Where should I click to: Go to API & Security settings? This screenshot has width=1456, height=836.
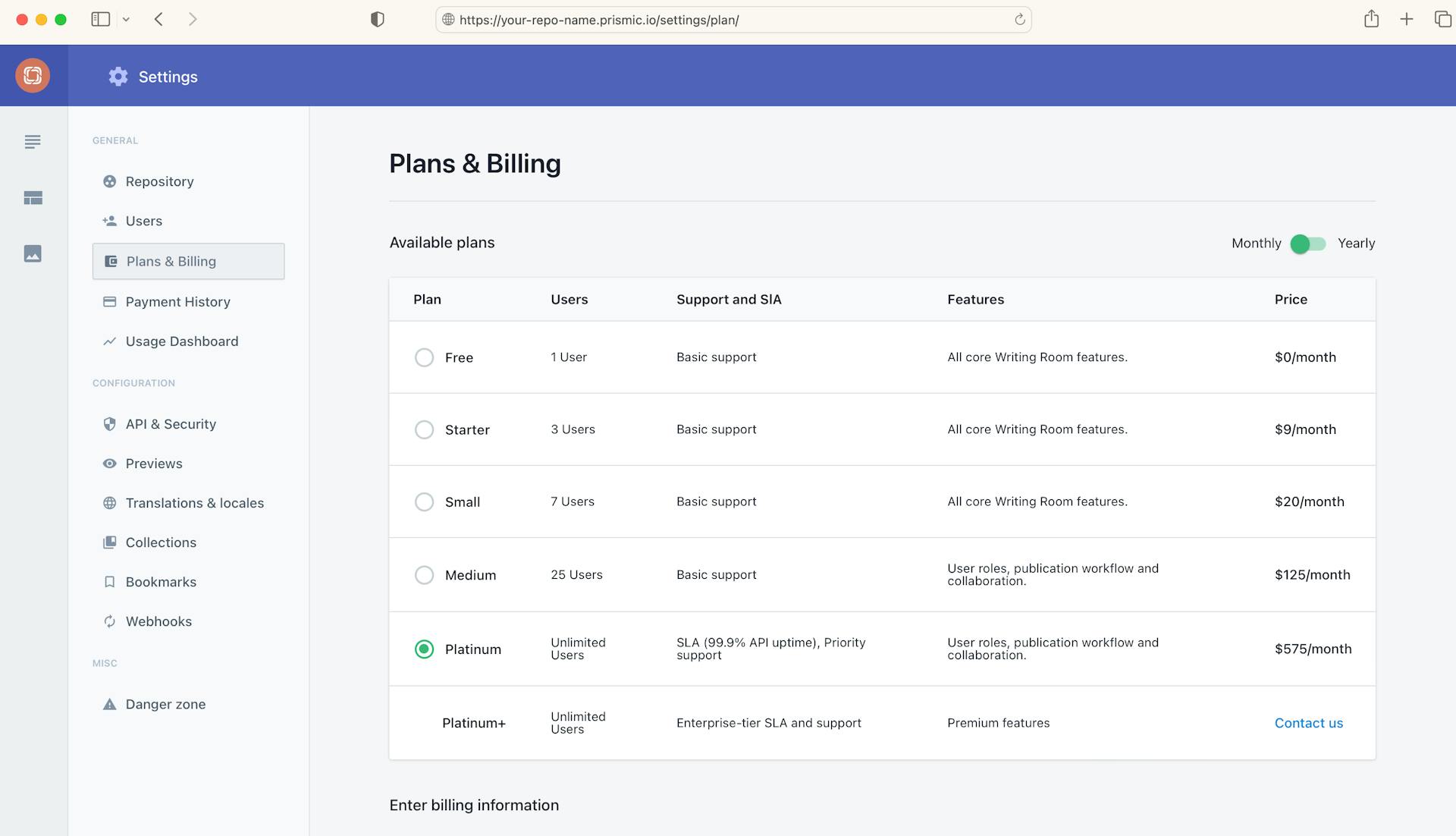tap(171, 424)
